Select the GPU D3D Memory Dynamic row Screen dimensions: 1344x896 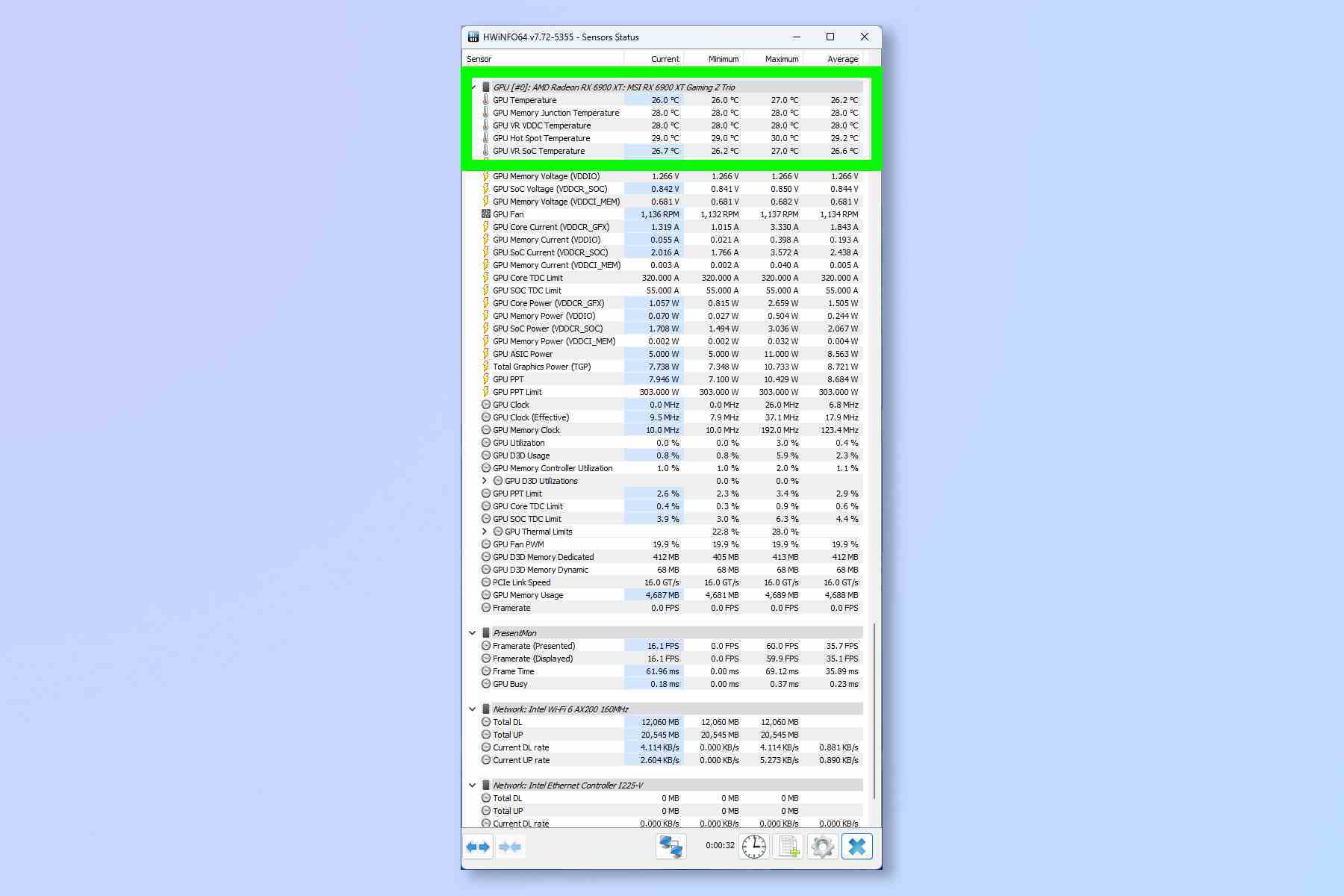point(671,570)
